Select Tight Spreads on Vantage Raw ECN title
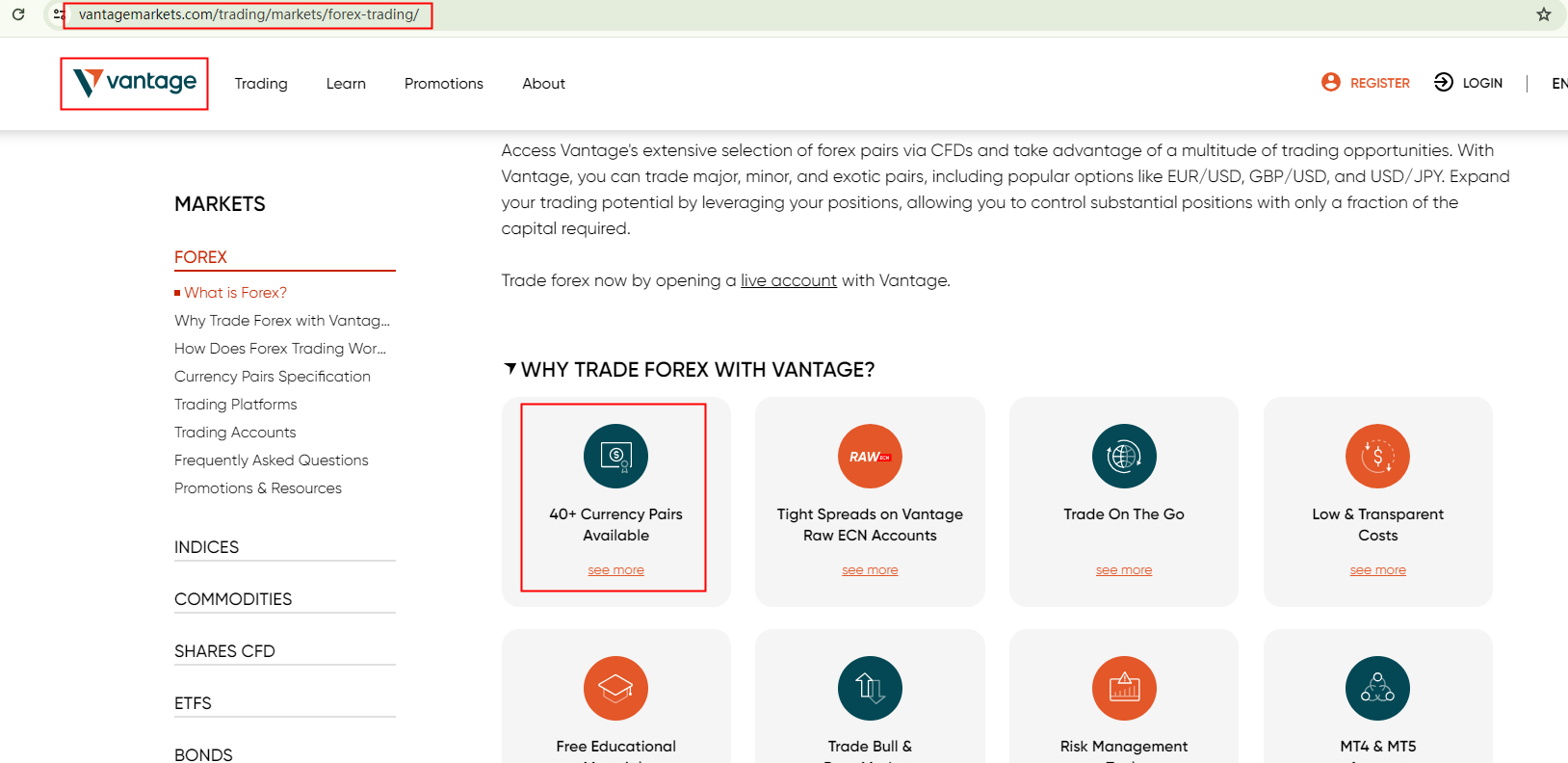This screenshot has width=1568, height=763. click(870, 525)
